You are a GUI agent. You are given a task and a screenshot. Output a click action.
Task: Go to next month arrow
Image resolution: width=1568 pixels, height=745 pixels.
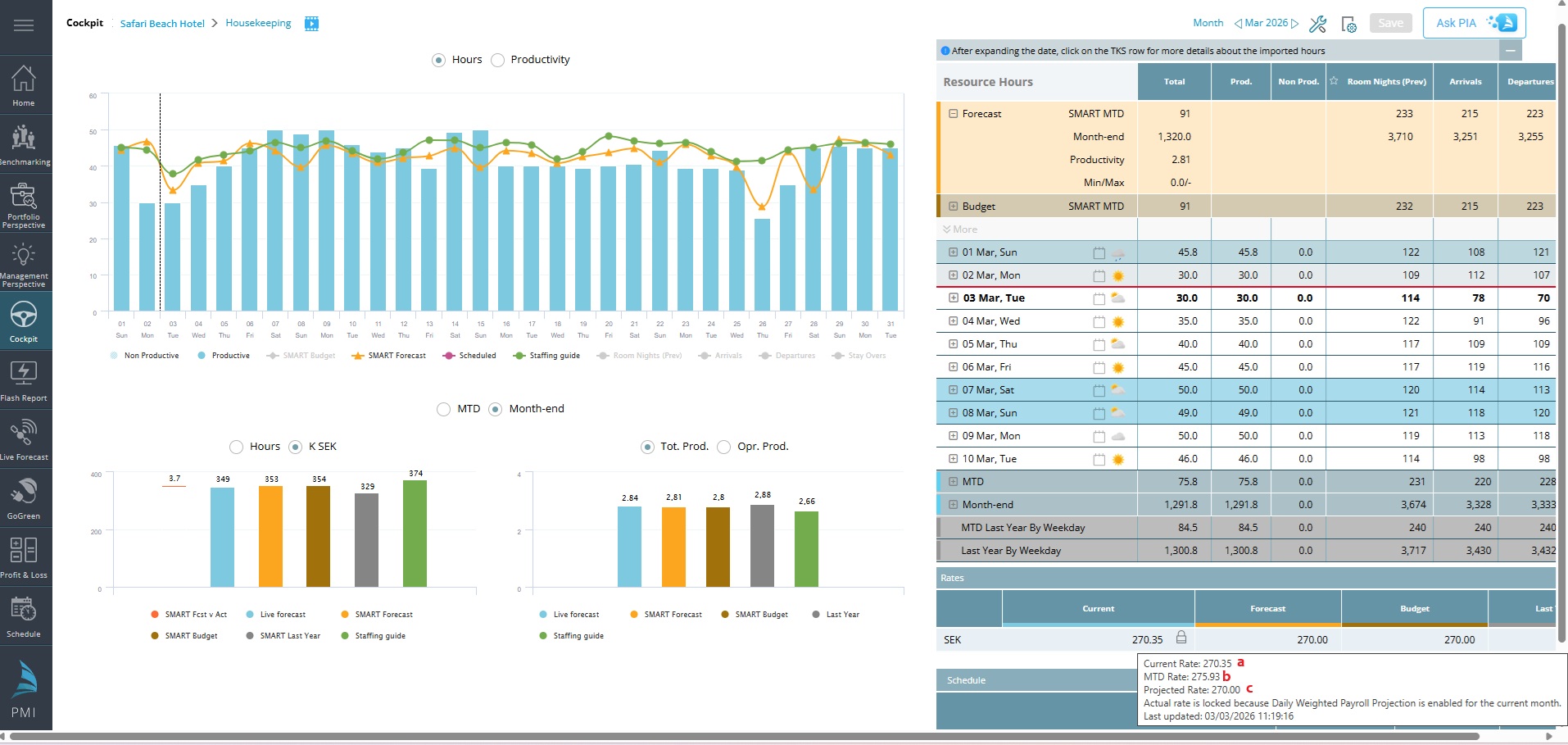[1295, 24]
